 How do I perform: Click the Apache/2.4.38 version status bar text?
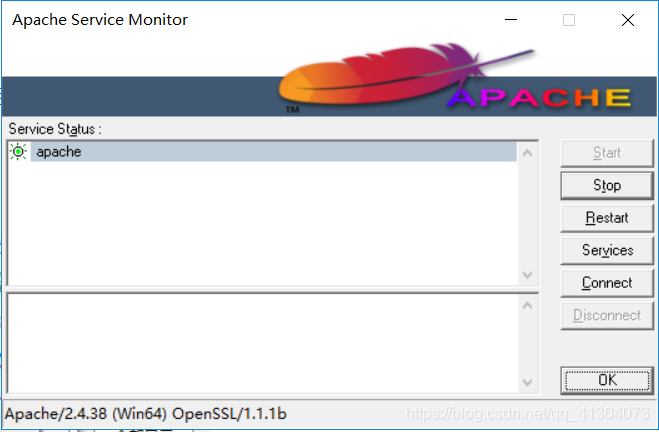coord(145,414)
